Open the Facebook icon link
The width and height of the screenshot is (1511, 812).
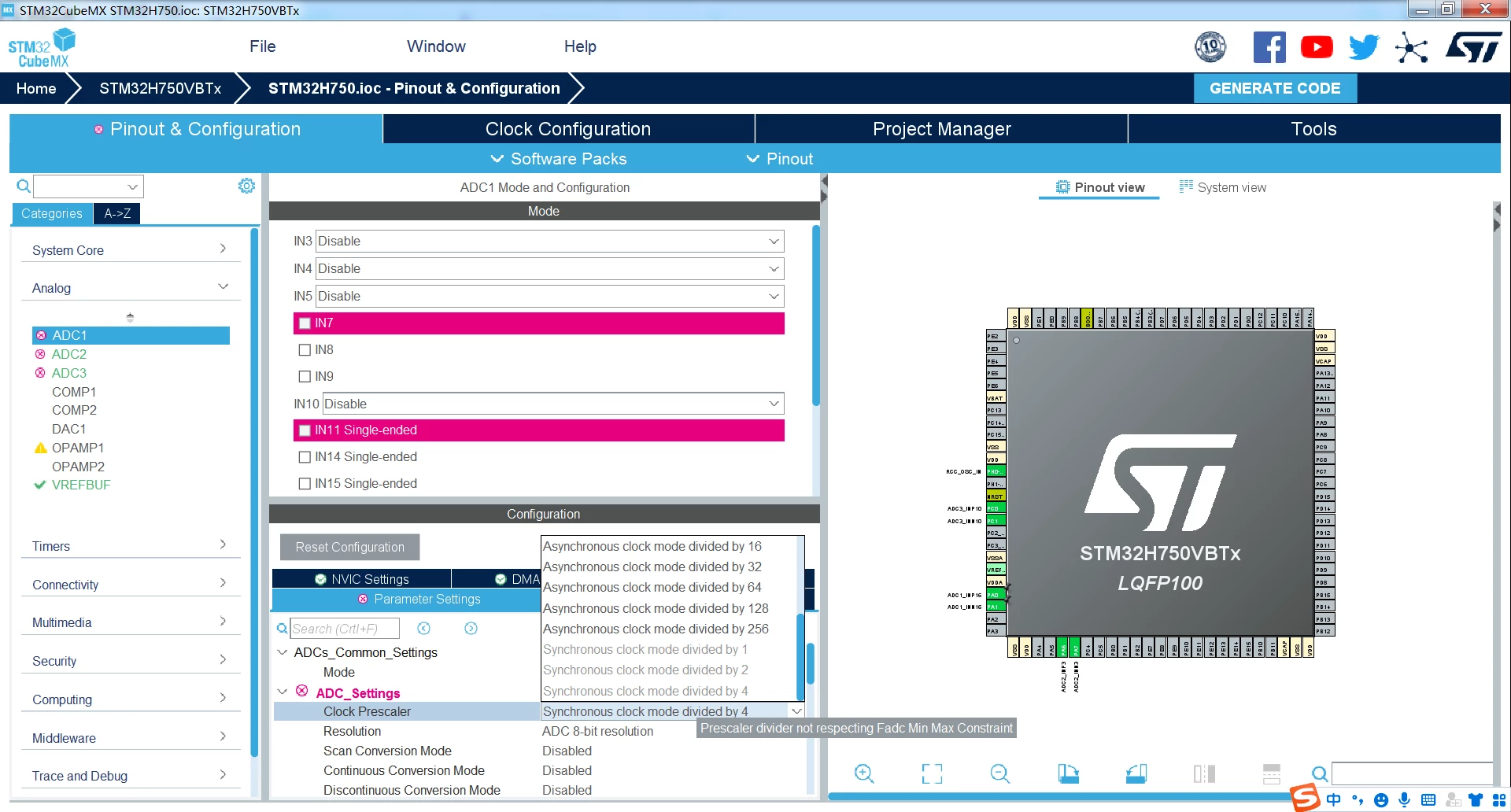pos(1269,47)
